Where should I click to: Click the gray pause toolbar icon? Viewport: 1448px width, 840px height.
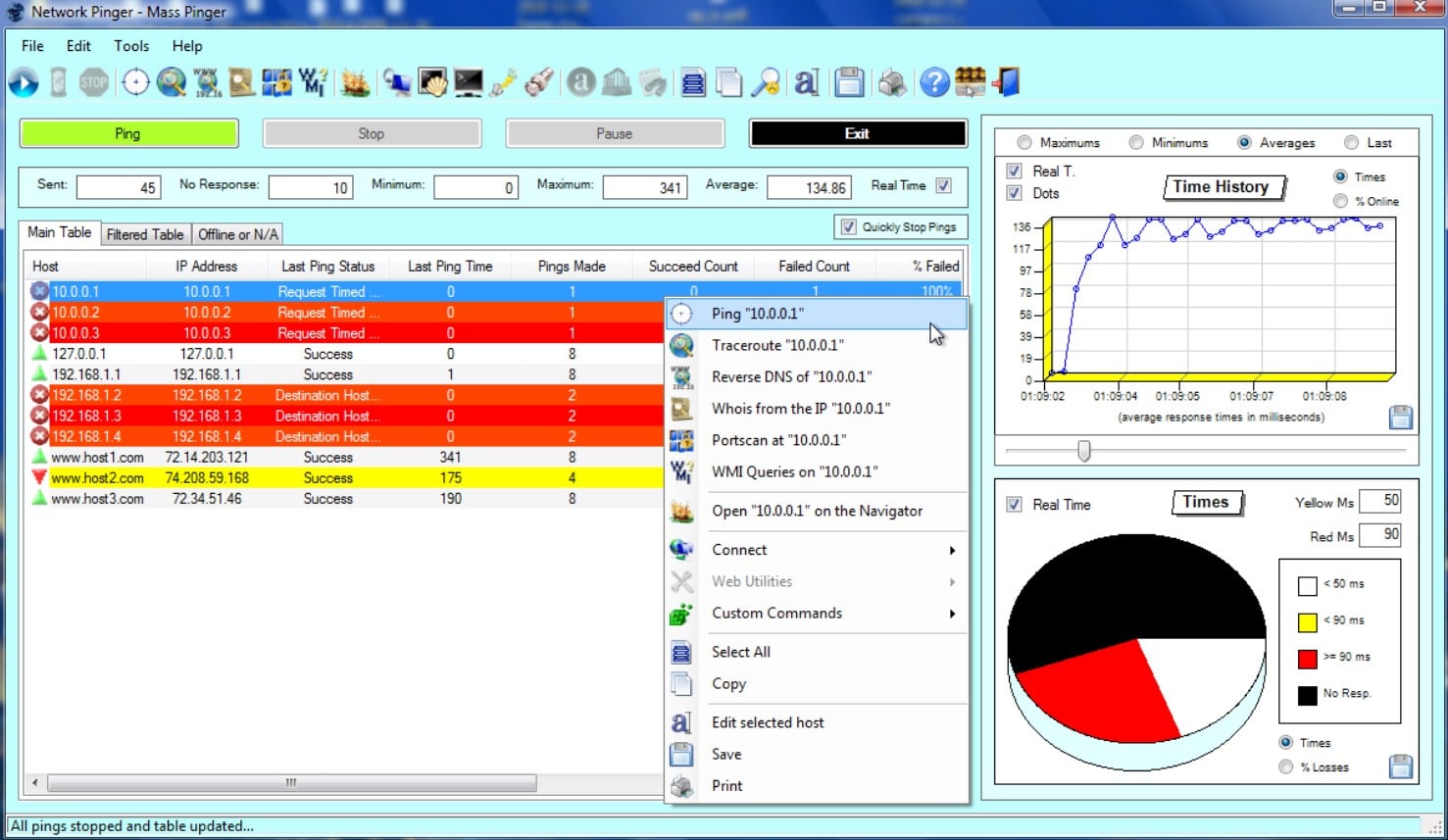tap(59, 83)
